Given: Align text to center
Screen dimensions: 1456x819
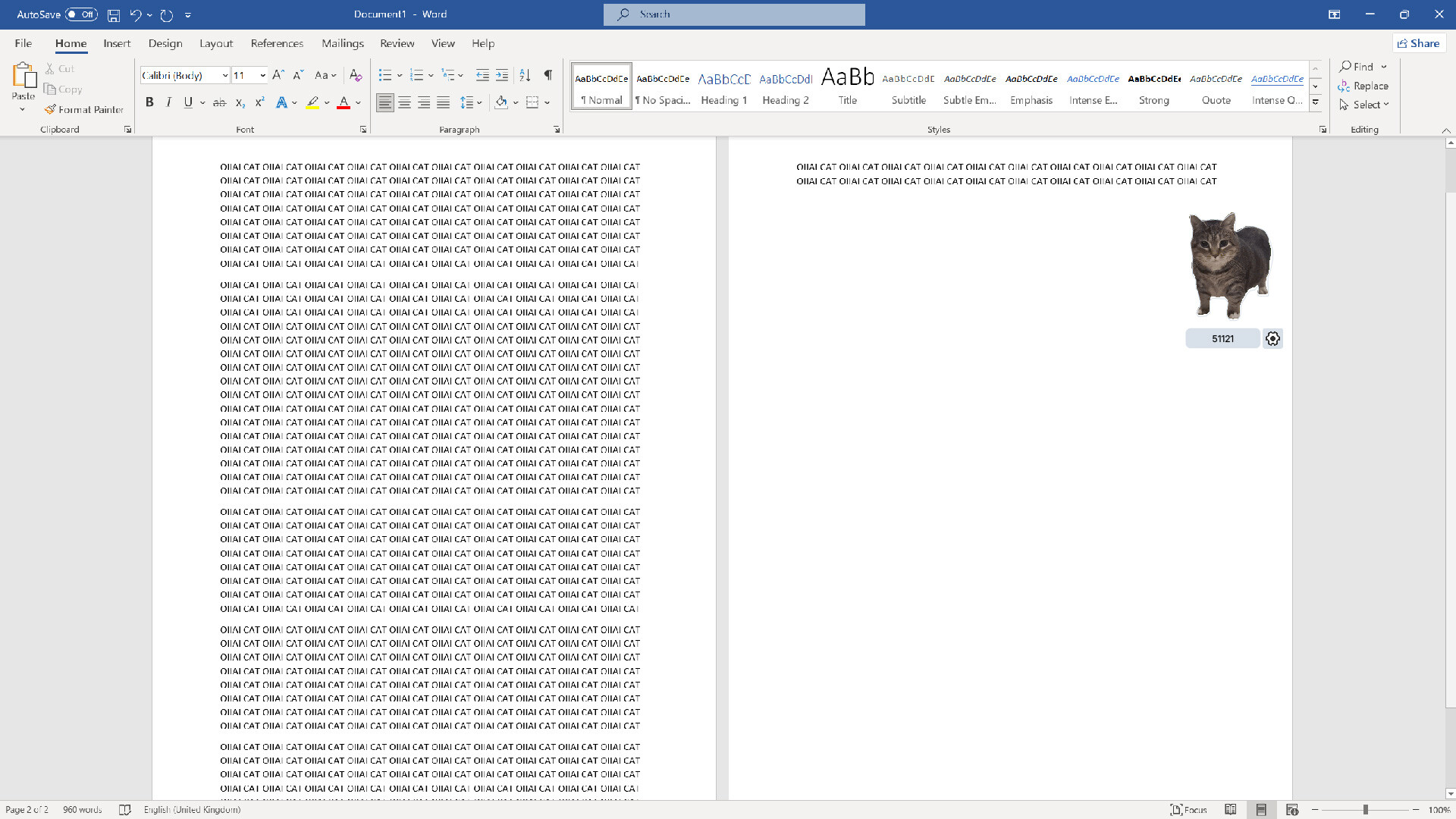Looking at the screenshot, I should pyautogui.click(x=404, y=102).
